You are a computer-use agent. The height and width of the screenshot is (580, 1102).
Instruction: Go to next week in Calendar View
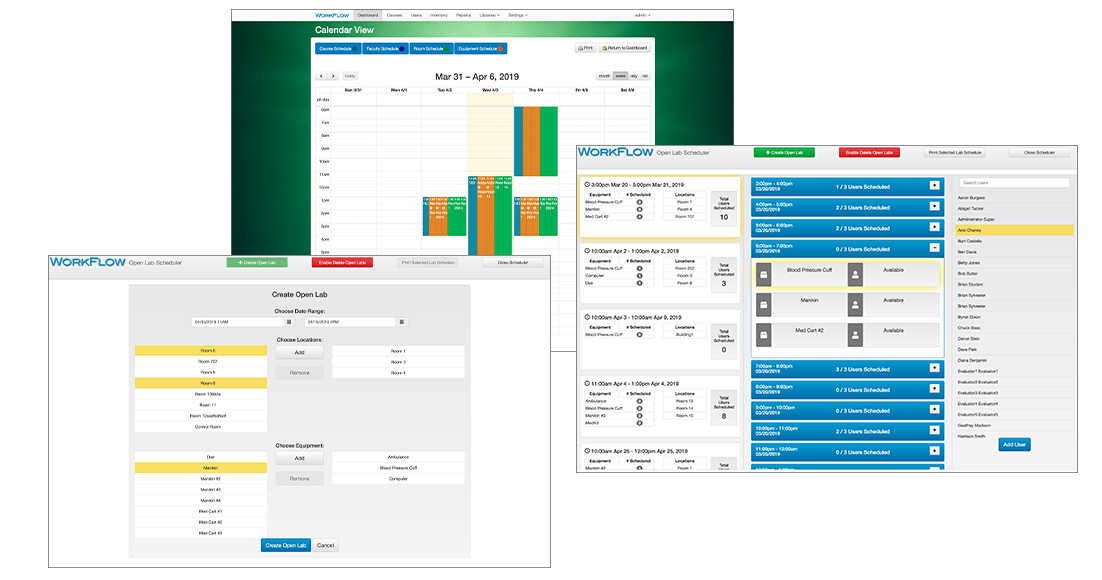click(x=332, y=76)
